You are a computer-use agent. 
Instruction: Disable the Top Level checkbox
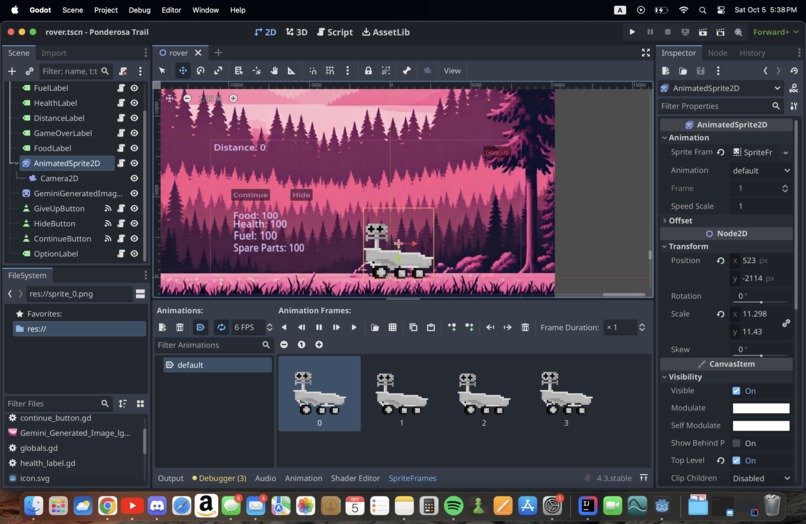pyautogui.click(x=736, y=460)
